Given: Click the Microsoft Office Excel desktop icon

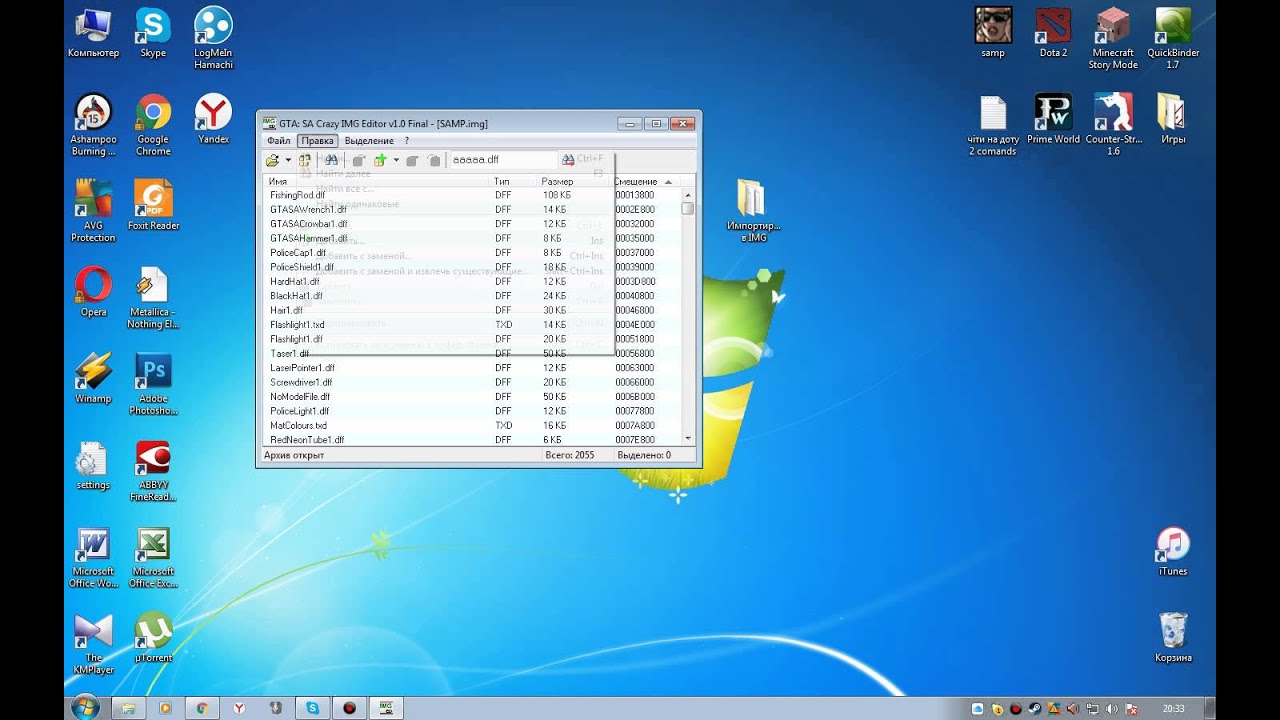Looking at the screenshot, I should [153, 557].
